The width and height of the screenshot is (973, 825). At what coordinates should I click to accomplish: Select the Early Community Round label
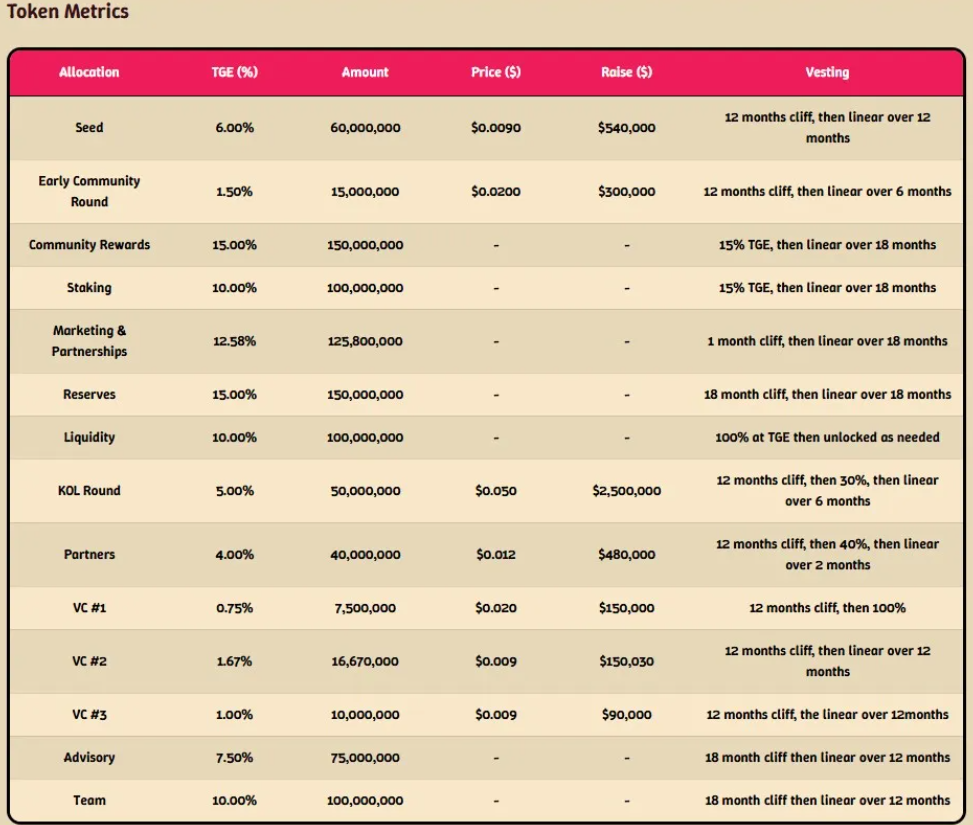coord(89,191)
